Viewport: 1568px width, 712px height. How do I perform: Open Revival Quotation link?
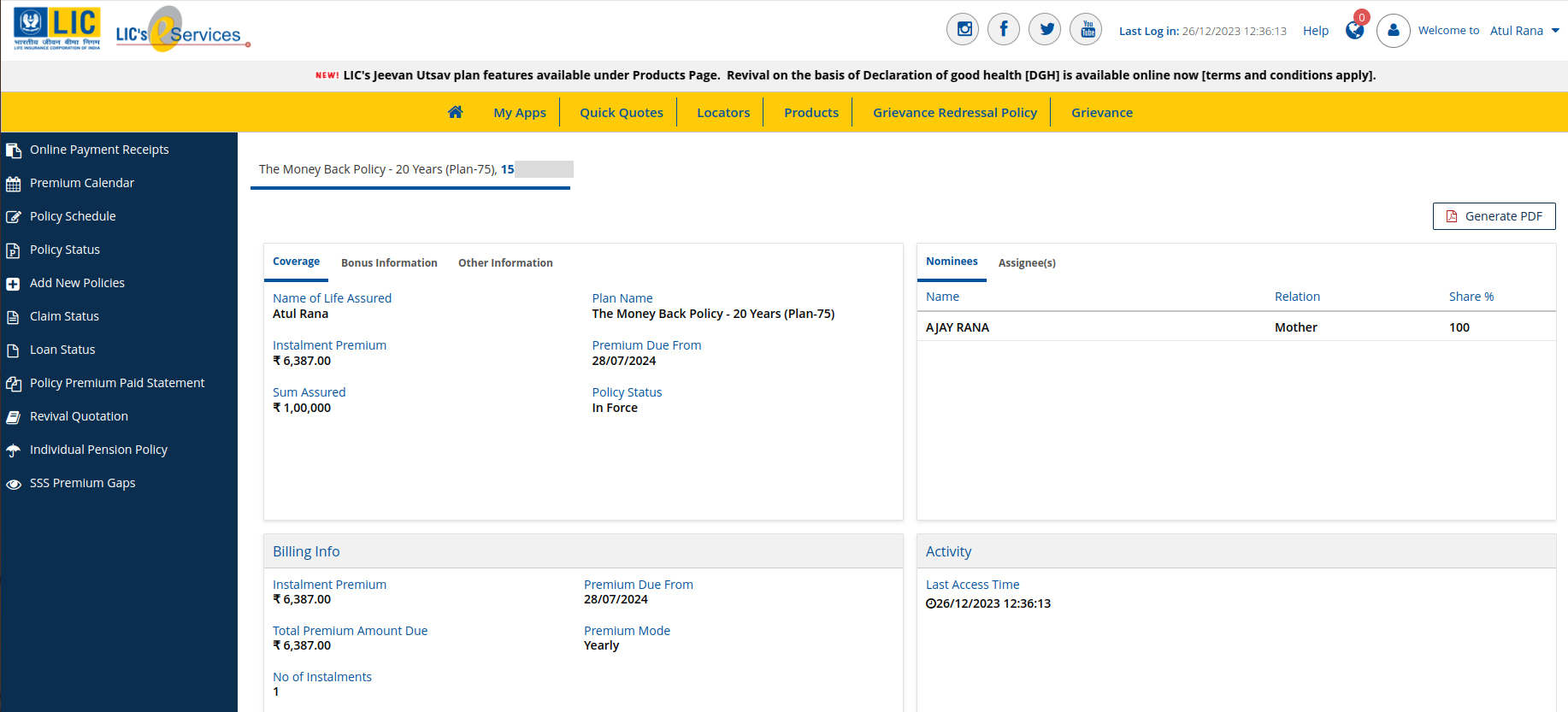click(79, 416)
